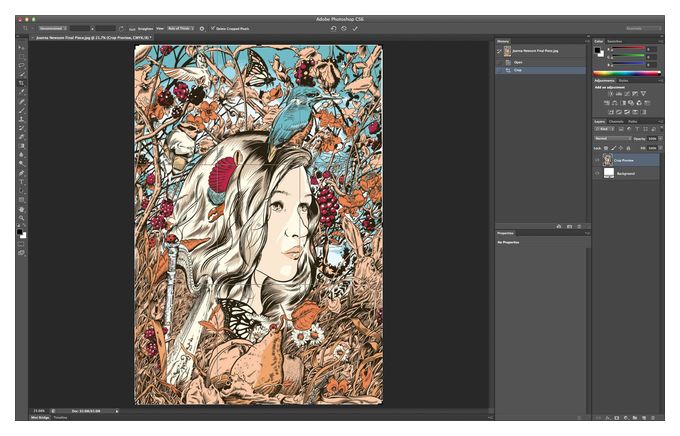Add a Levels adjustment
This screenshot has height=436, width=680.
coord(619,94)
